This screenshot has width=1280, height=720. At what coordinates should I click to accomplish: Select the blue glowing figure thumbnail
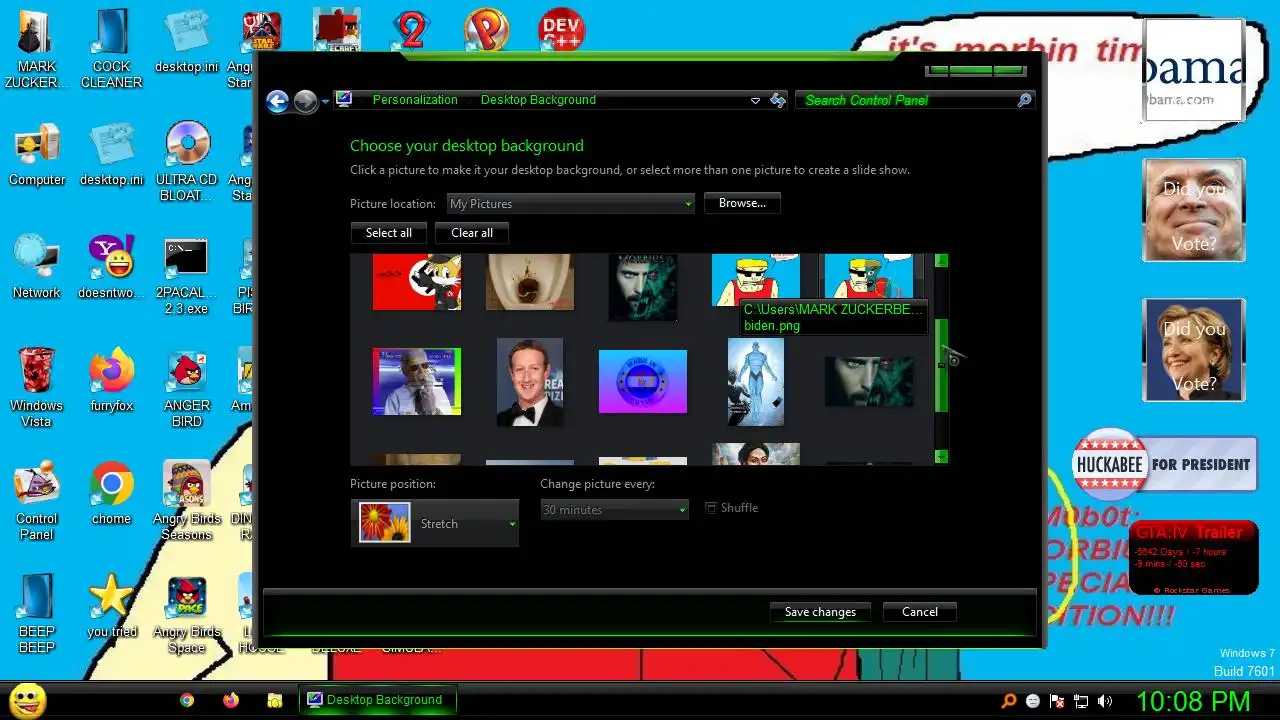tap(756, 381)
